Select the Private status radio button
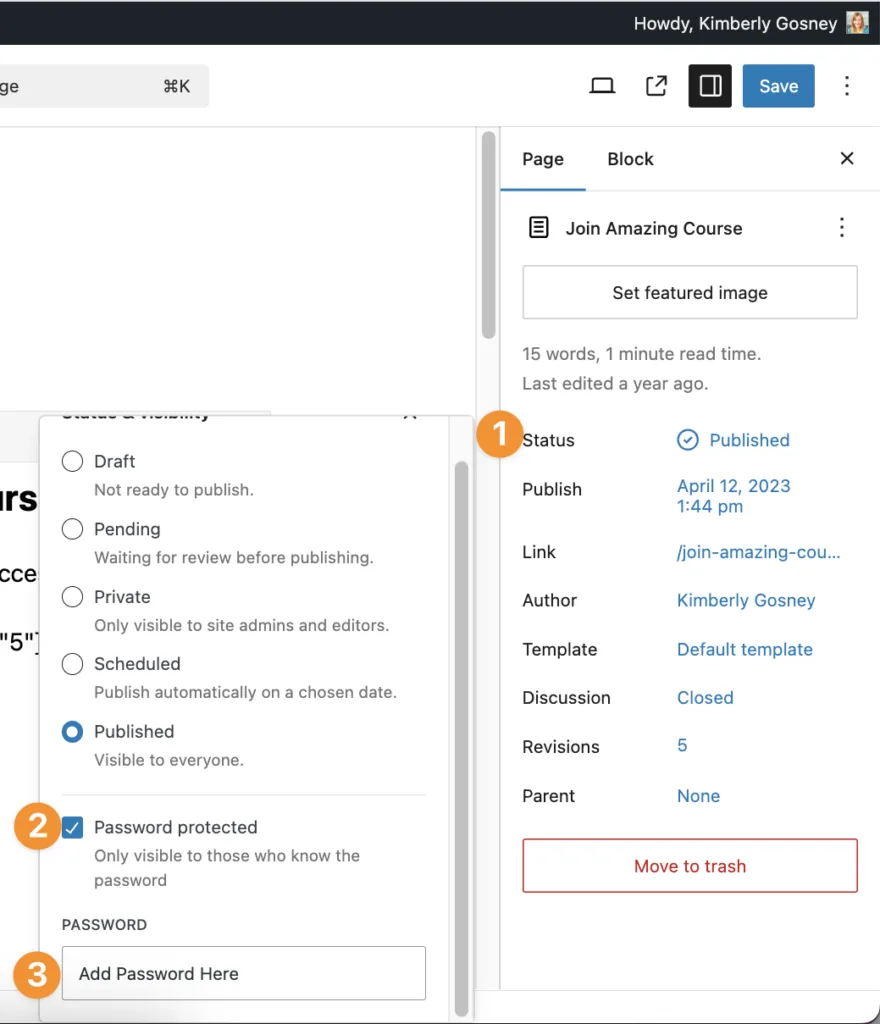This screenshot has height=1024, width=880. [x=72, y=597]
